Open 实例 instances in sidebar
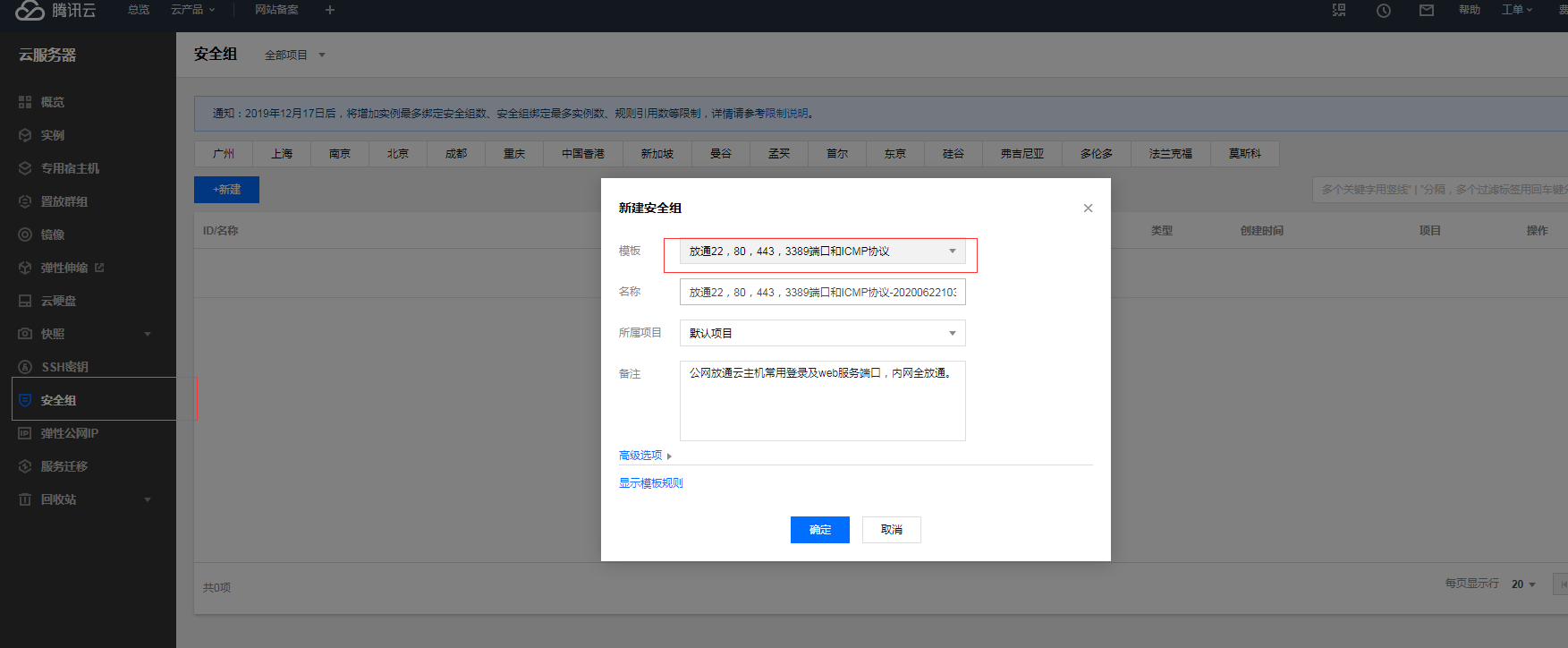This screenshot has height=648, width=1568. coord(53,135)
